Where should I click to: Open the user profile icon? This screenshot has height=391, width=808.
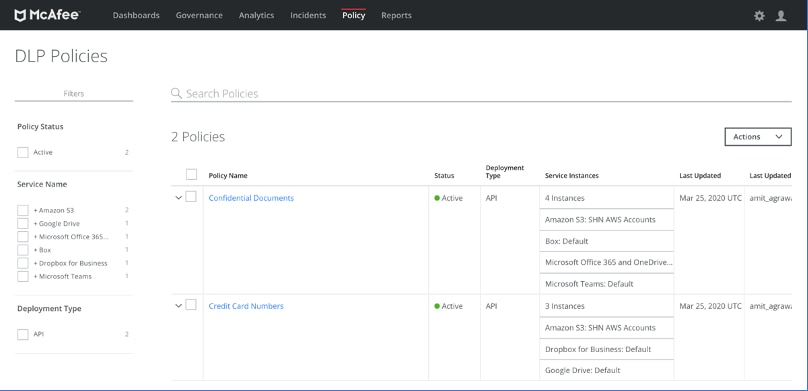(781, 16)
